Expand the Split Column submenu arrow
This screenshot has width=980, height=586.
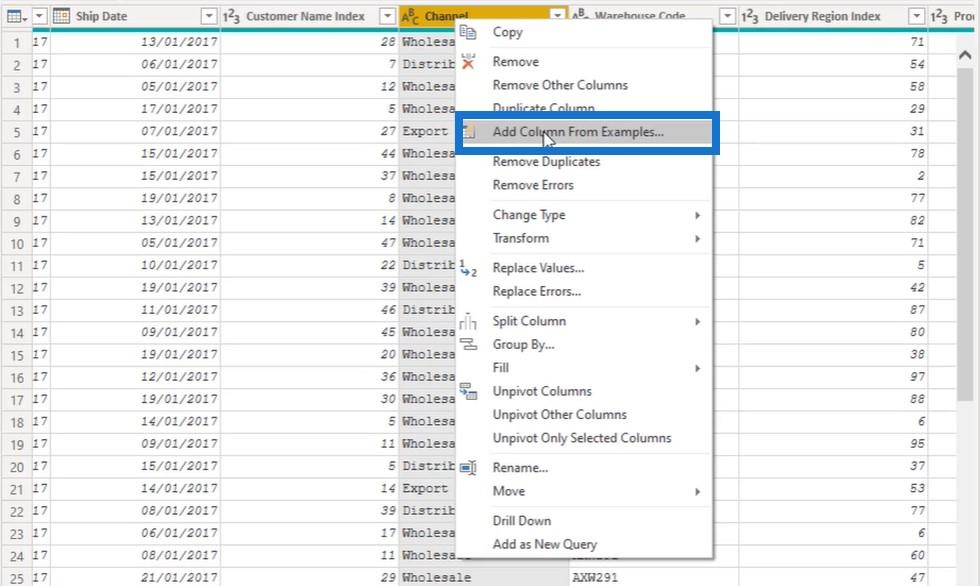point(698,322)
